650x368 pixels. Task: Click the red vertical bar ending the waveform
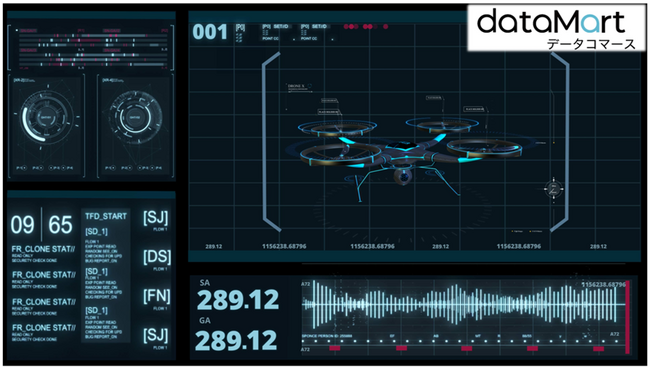point(628,317)
